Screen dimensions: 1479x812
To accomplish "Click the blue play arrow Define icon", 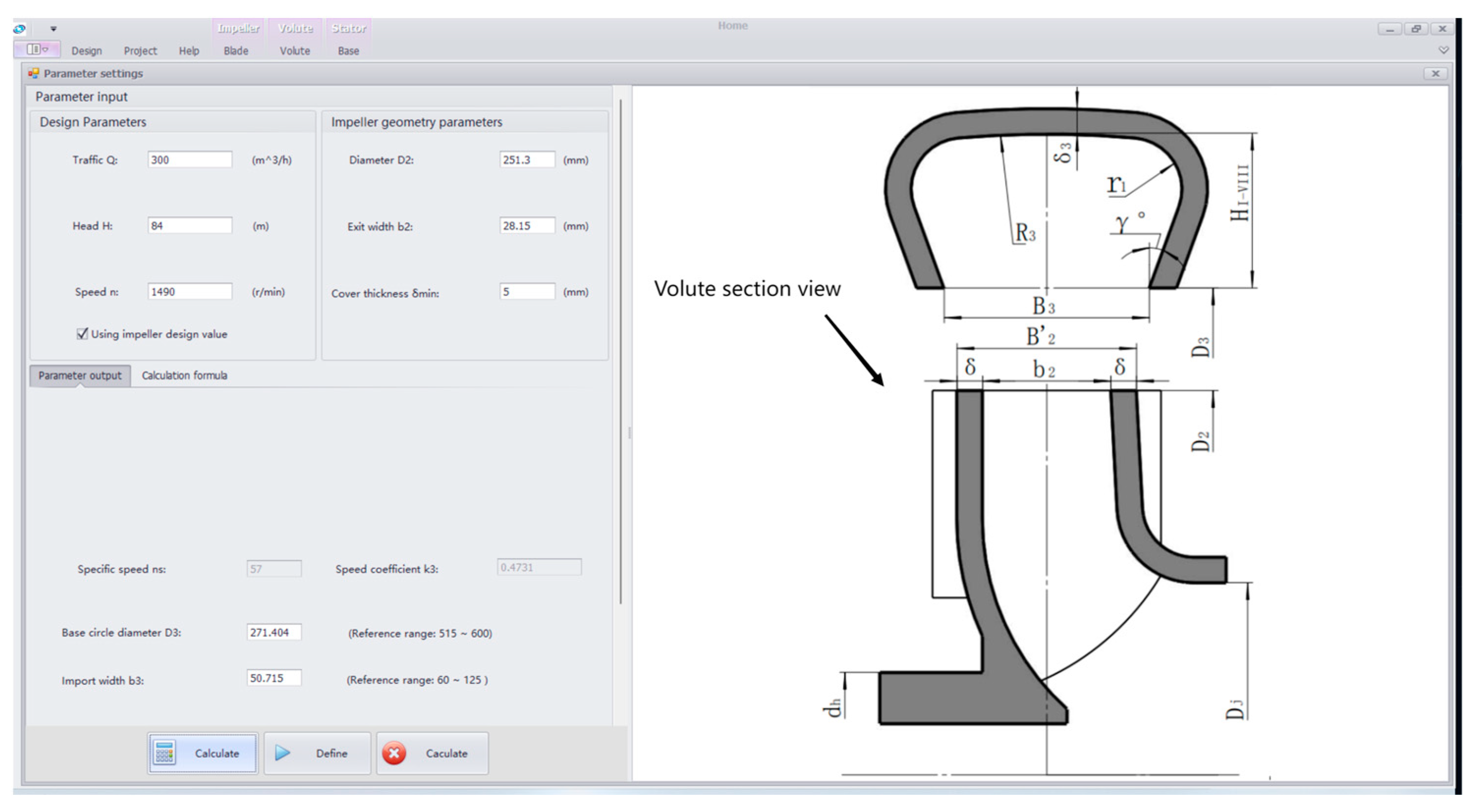I will point(282,752).
